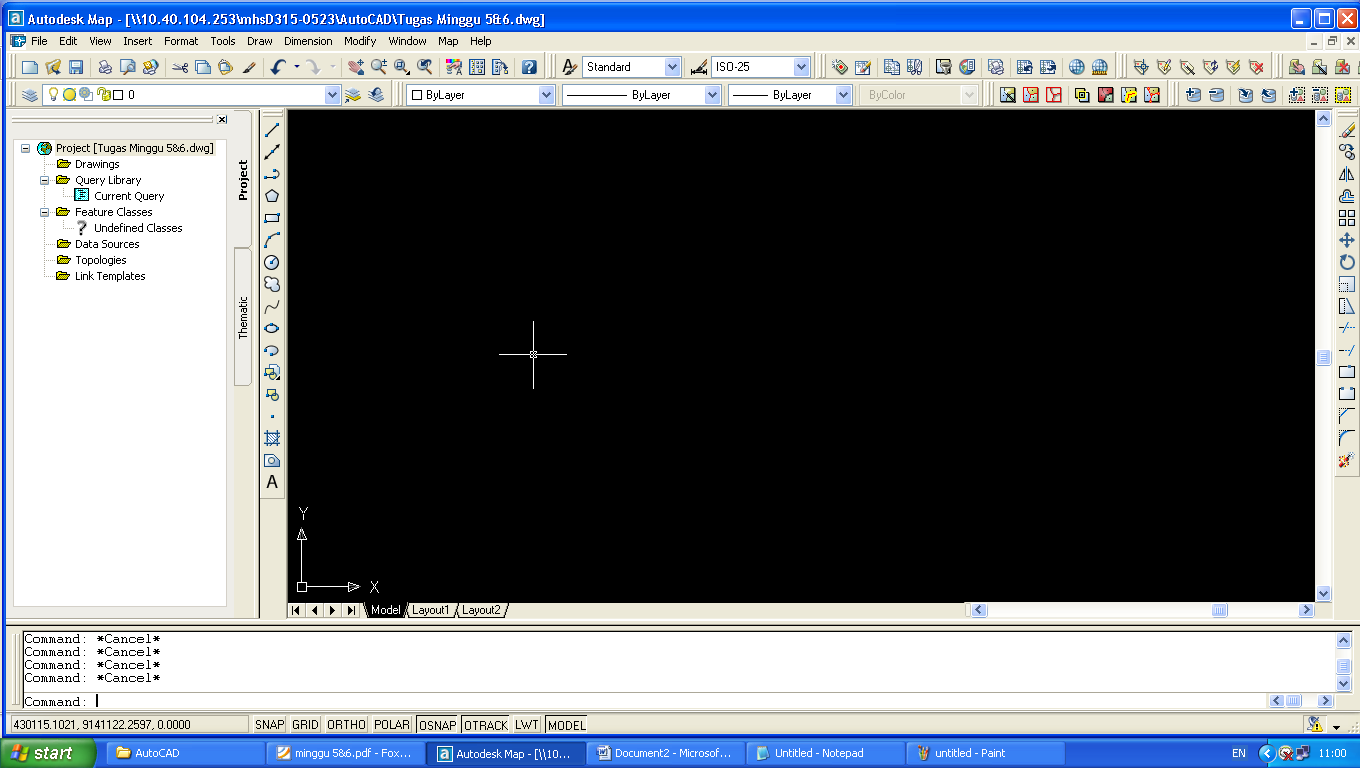Image resolution: width=1360 pixels, height=768 pixels.
Task: Toggle POLAR tracking
Action: (393, 725)
